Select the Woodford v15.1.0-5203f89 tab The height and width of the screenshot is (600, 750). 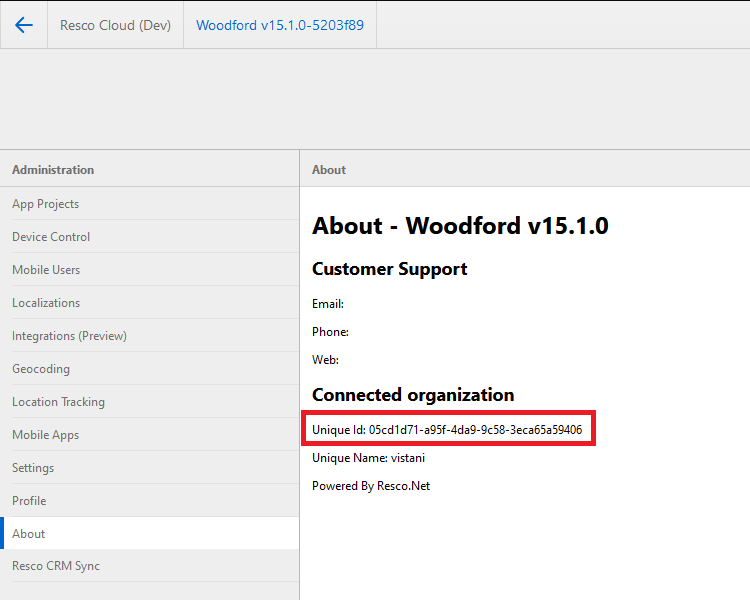tap(279, 25)
